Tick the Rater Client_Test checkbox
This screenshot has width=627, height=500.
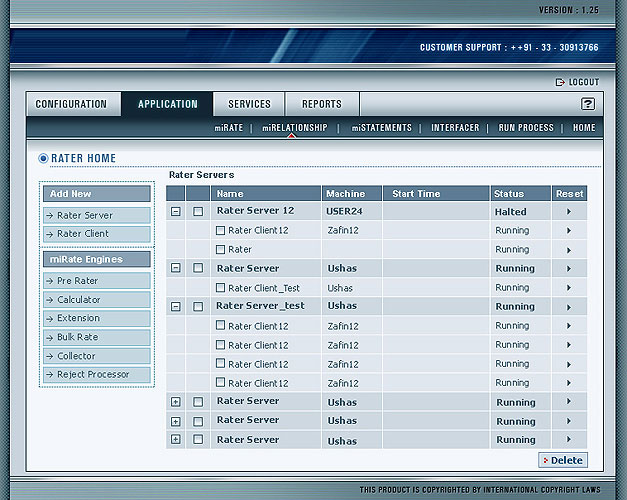(221, 288)
